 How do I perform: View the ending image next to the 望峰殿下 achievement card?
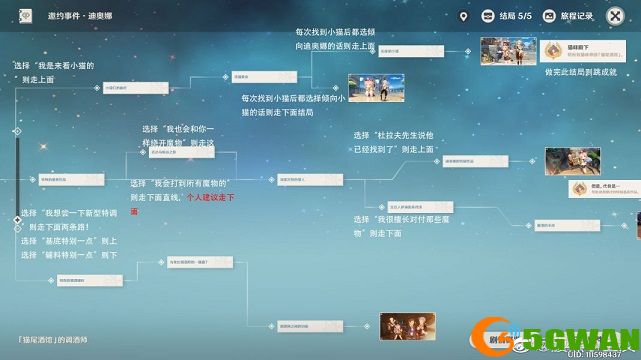tap(509, 51)
